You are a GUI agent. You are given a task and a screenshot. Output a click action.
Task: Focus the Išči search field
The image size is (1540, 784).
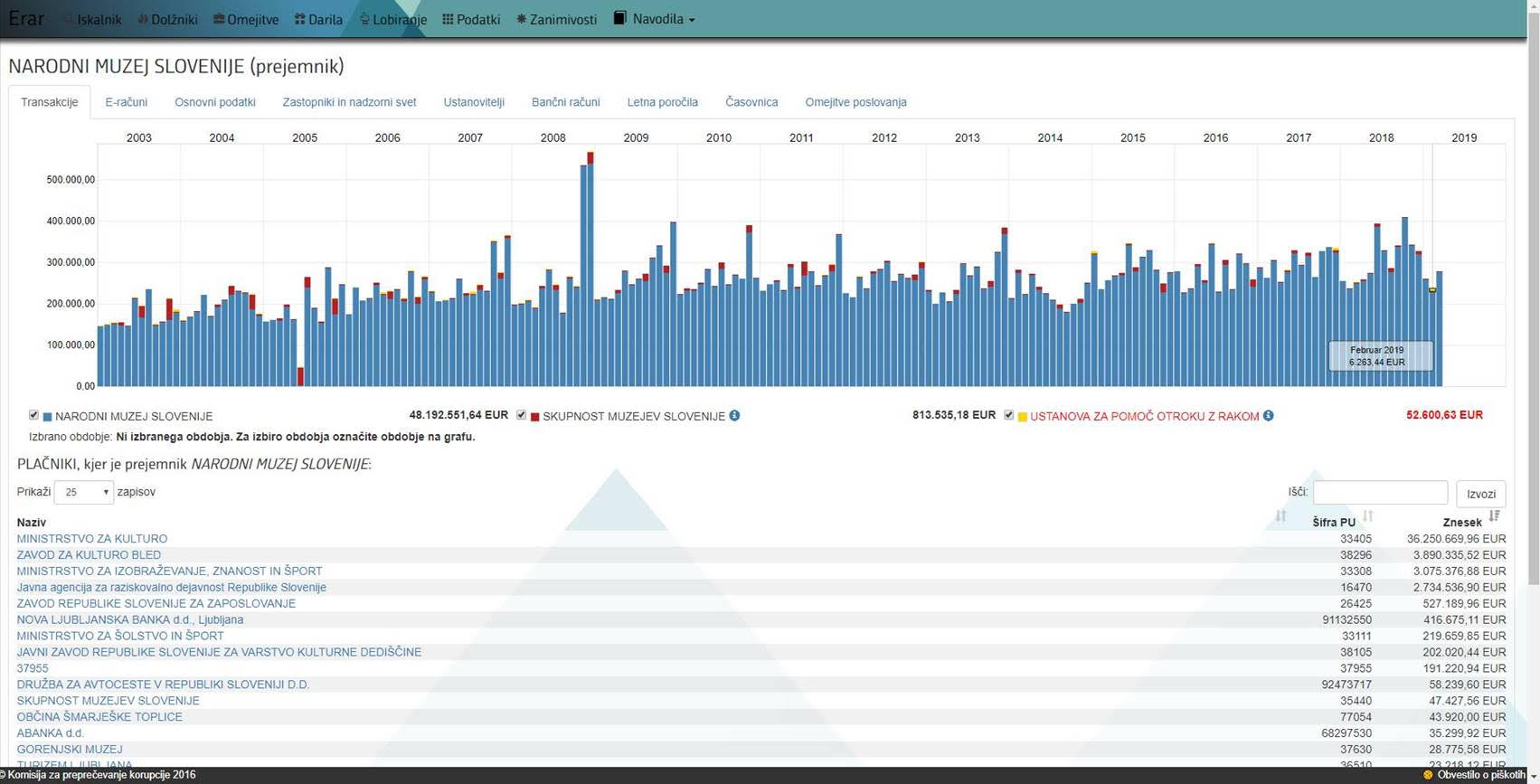pos(1380,492)
